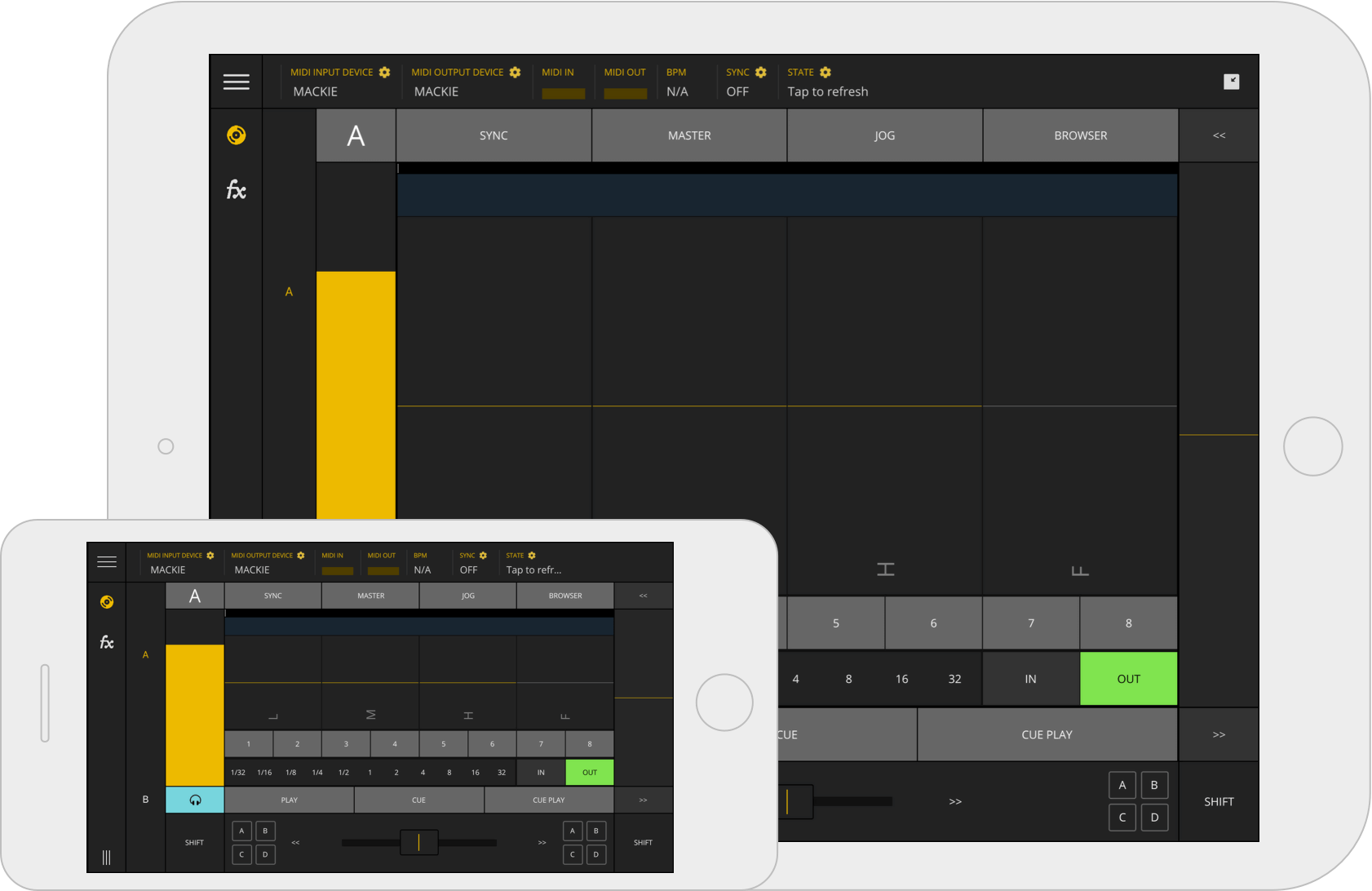The height and width of the screenshot is (891, 1372).
Task: Tap the 'Tap to refresh' state link
Action: pyautogui.click(x=828, y=91)
